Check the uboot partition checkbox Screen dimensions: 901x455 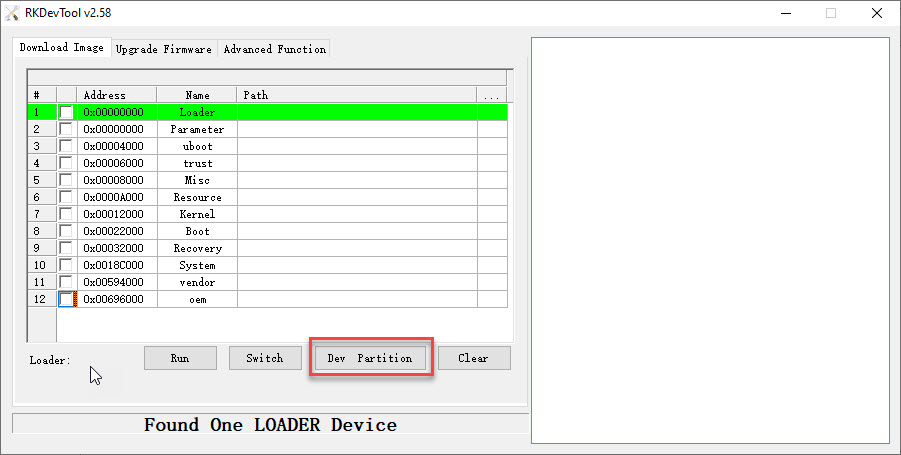point(66,146)
